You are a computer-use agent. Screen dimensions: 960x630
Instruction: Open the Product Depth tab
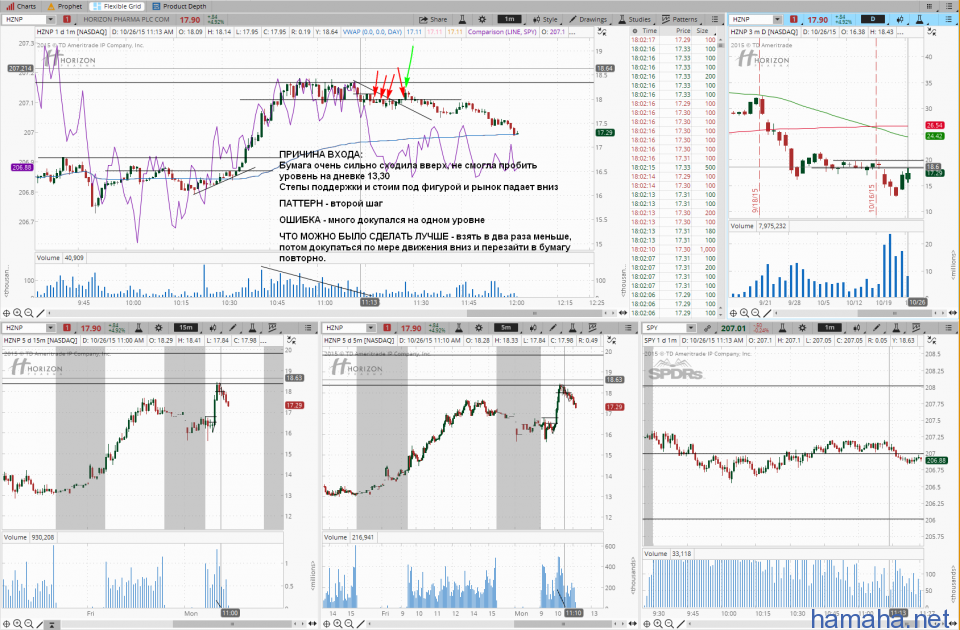[179, 6]
